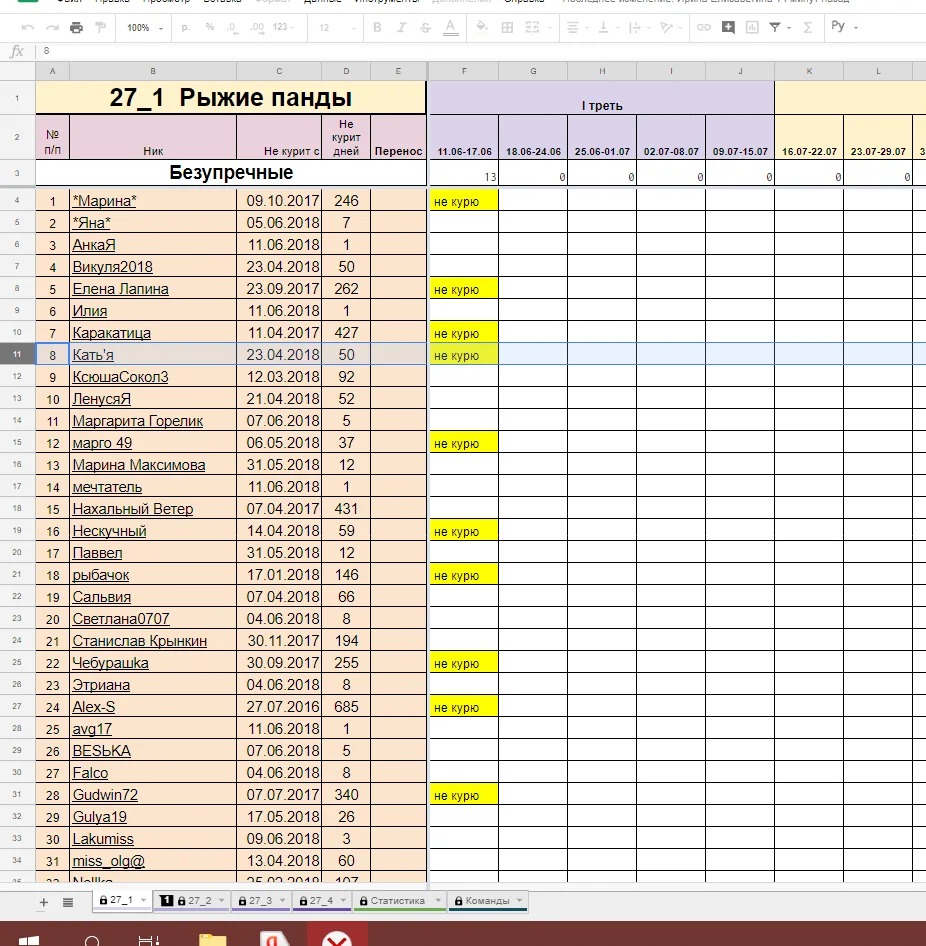926x946 pixels.
Task: Open File Explorer from the taskbar
Action: 212,939
